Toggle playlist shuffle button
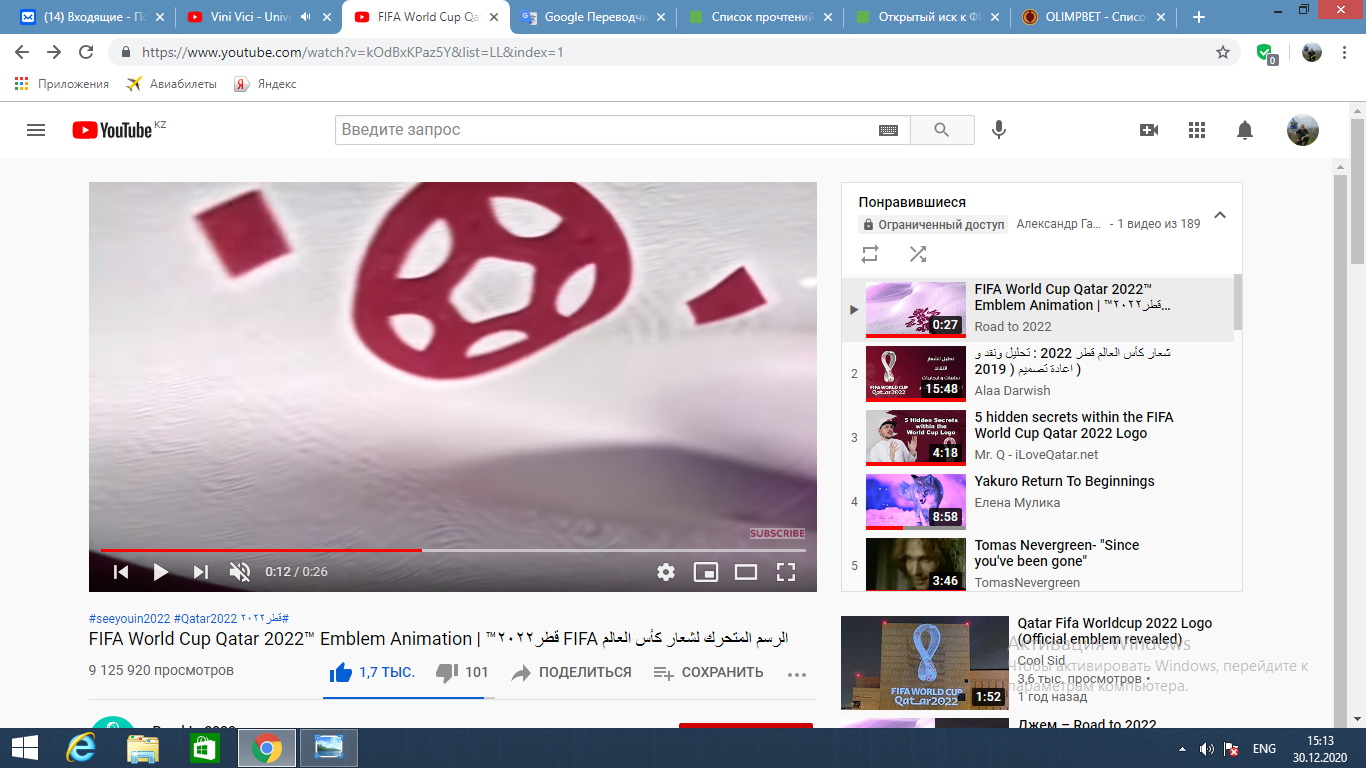The width and height of the screenshot is (1366, 768). click(x=918, y=254)
